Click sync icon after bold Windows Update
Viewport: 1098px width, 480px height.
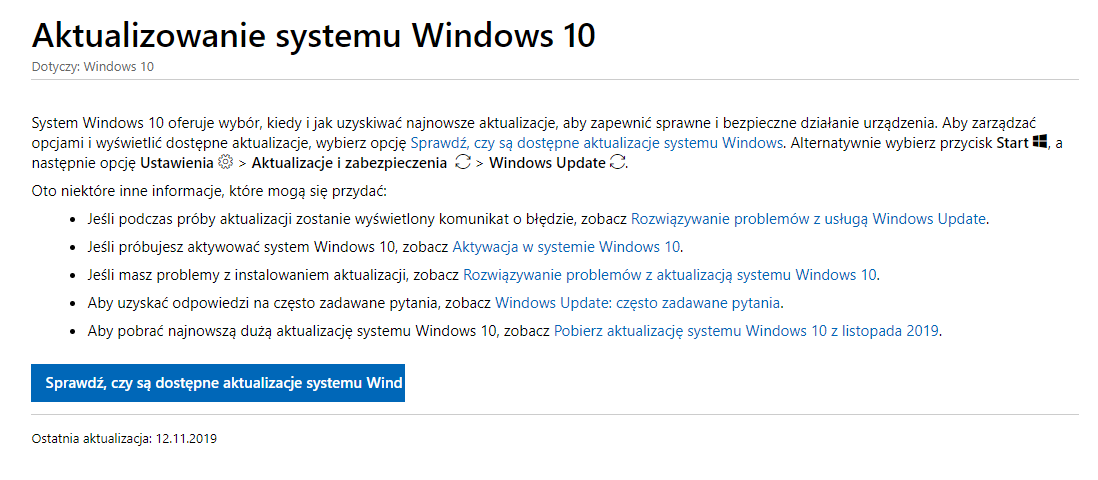[x=616, y=163]
